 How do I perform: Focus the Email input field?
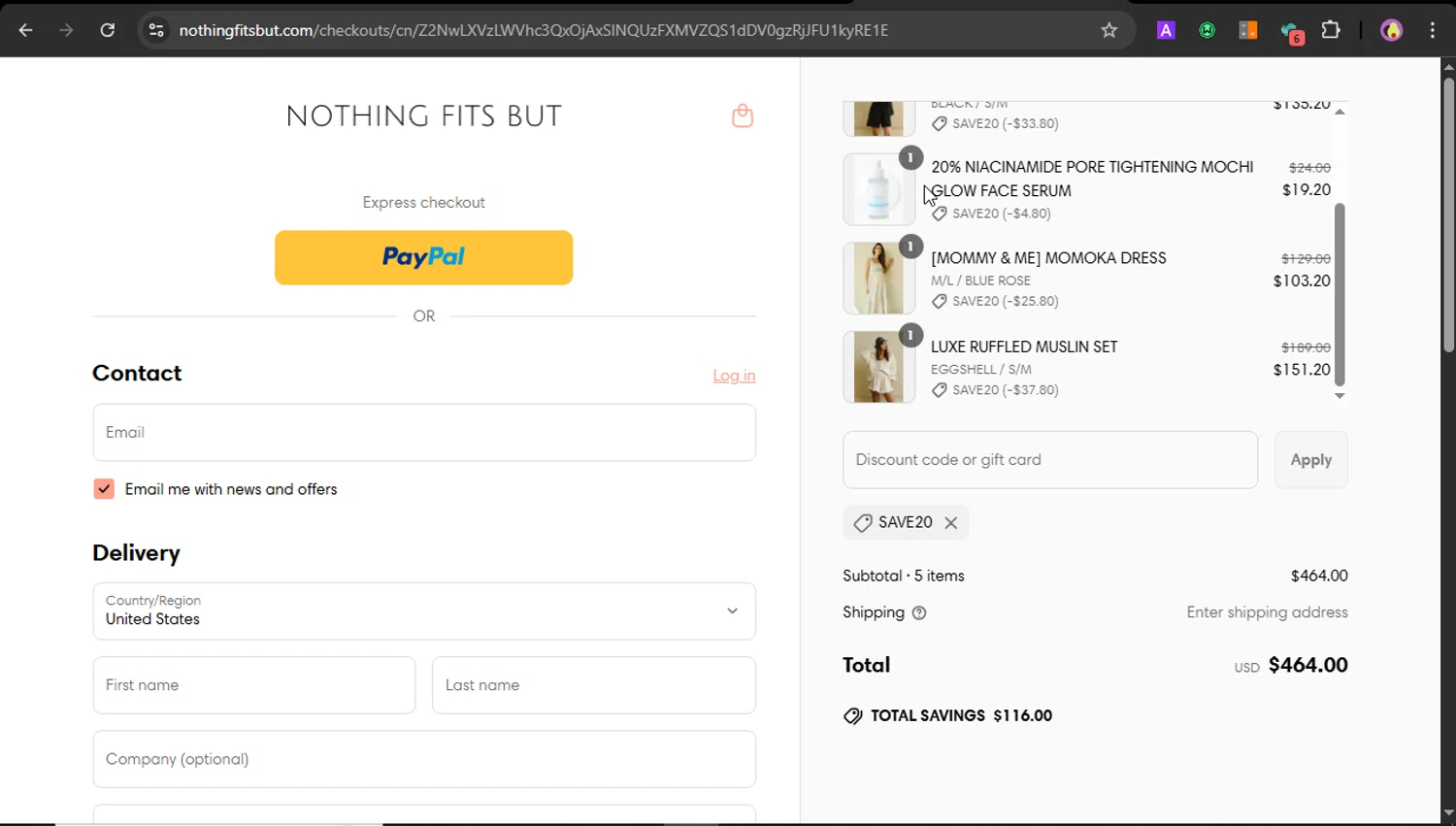(x=424, y=432)
